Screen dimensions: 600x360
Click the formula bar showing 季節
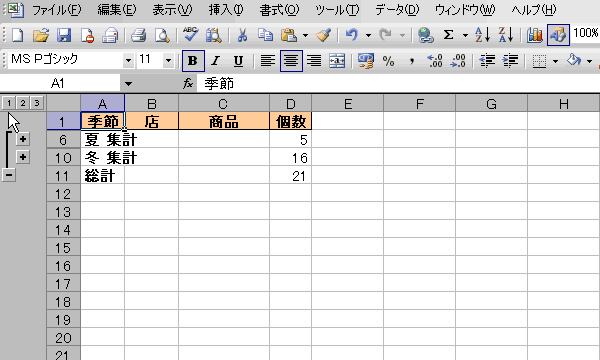click(x=398, y=83)
